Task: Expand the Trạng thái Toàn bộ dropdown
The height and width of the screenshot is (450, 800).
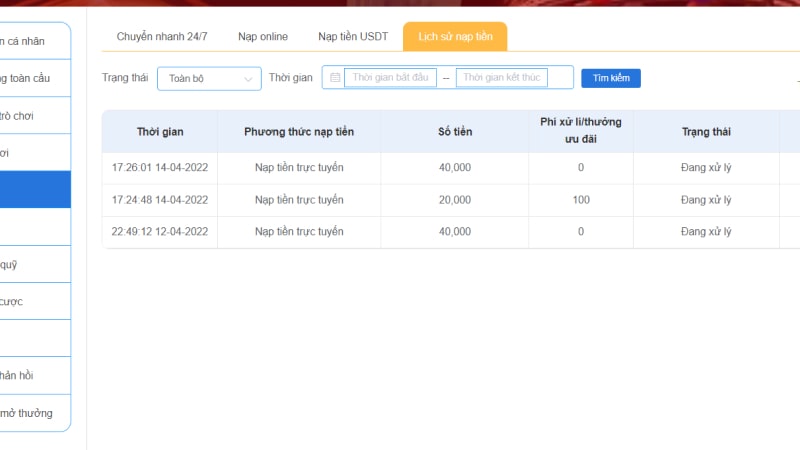Action: tap(209, 79)
